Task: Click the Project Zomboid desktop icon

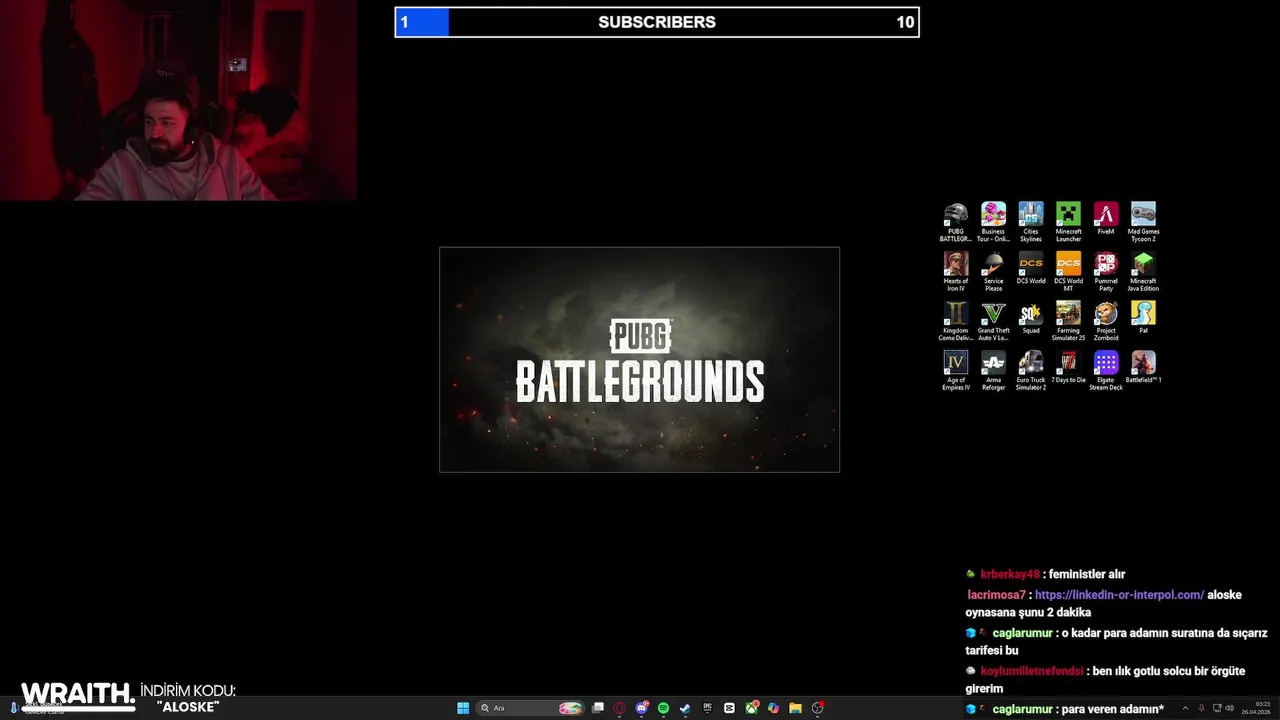Action: click(x=1106, y=321)
